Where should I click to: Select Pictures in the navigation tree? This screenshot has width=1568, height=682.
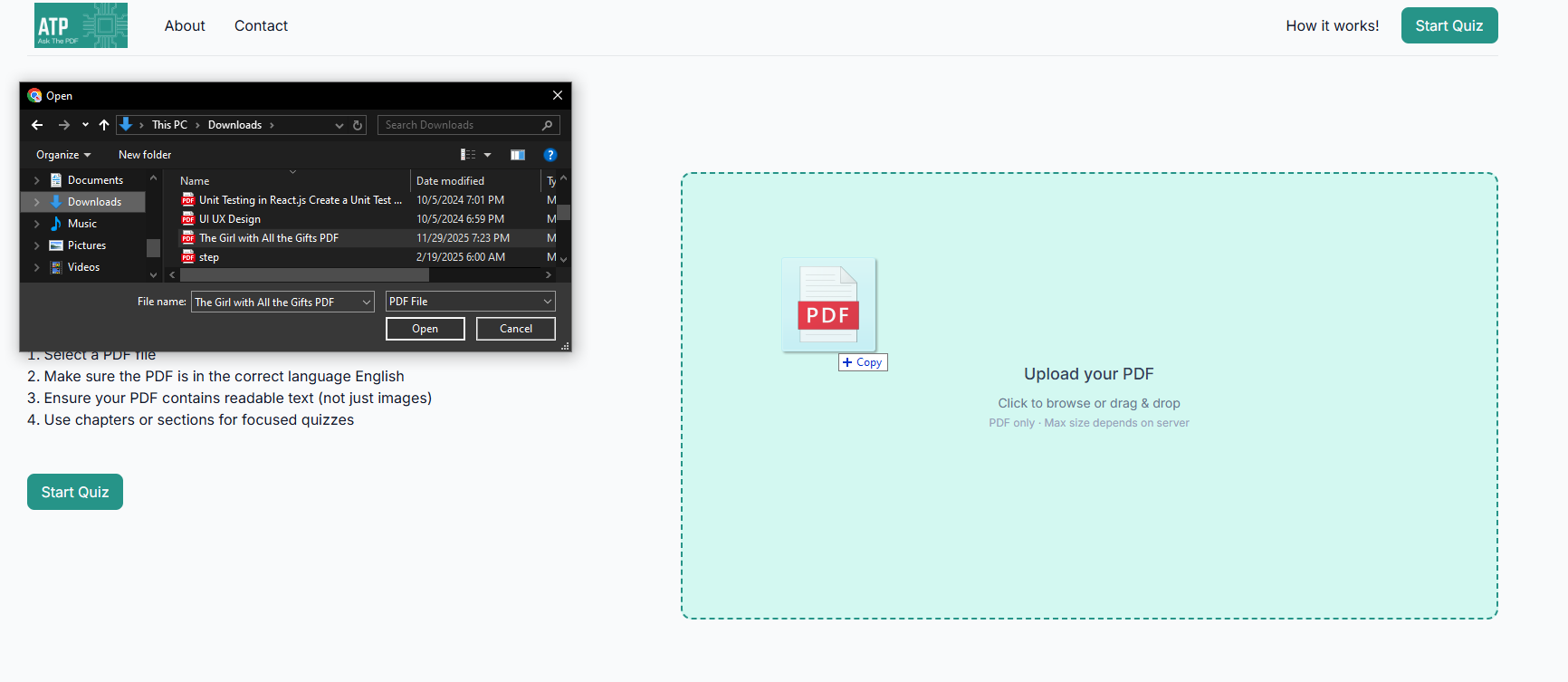pos(86,245)
